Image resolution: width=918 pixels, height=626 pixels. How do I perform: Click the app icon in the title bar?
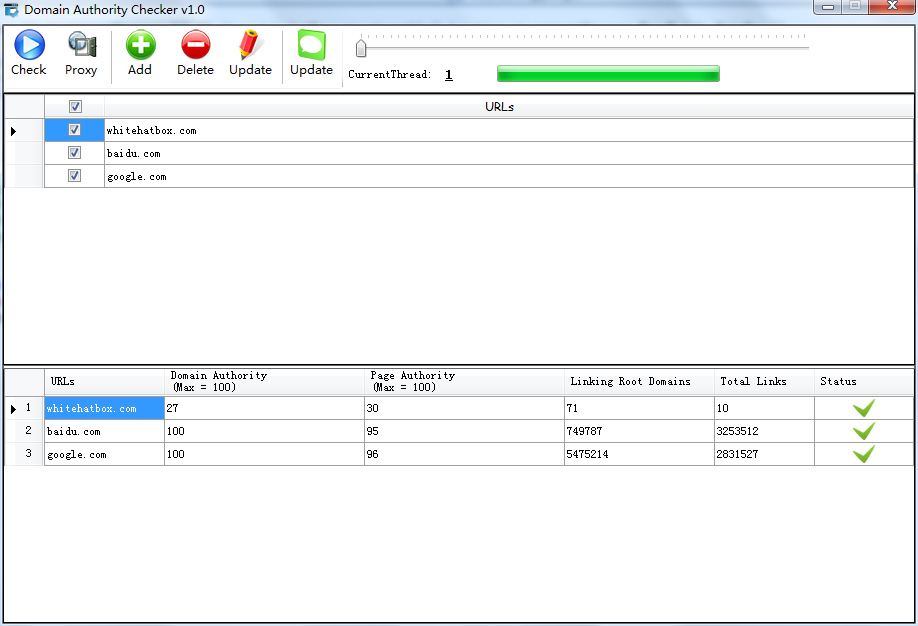click(x=11, y=10)
